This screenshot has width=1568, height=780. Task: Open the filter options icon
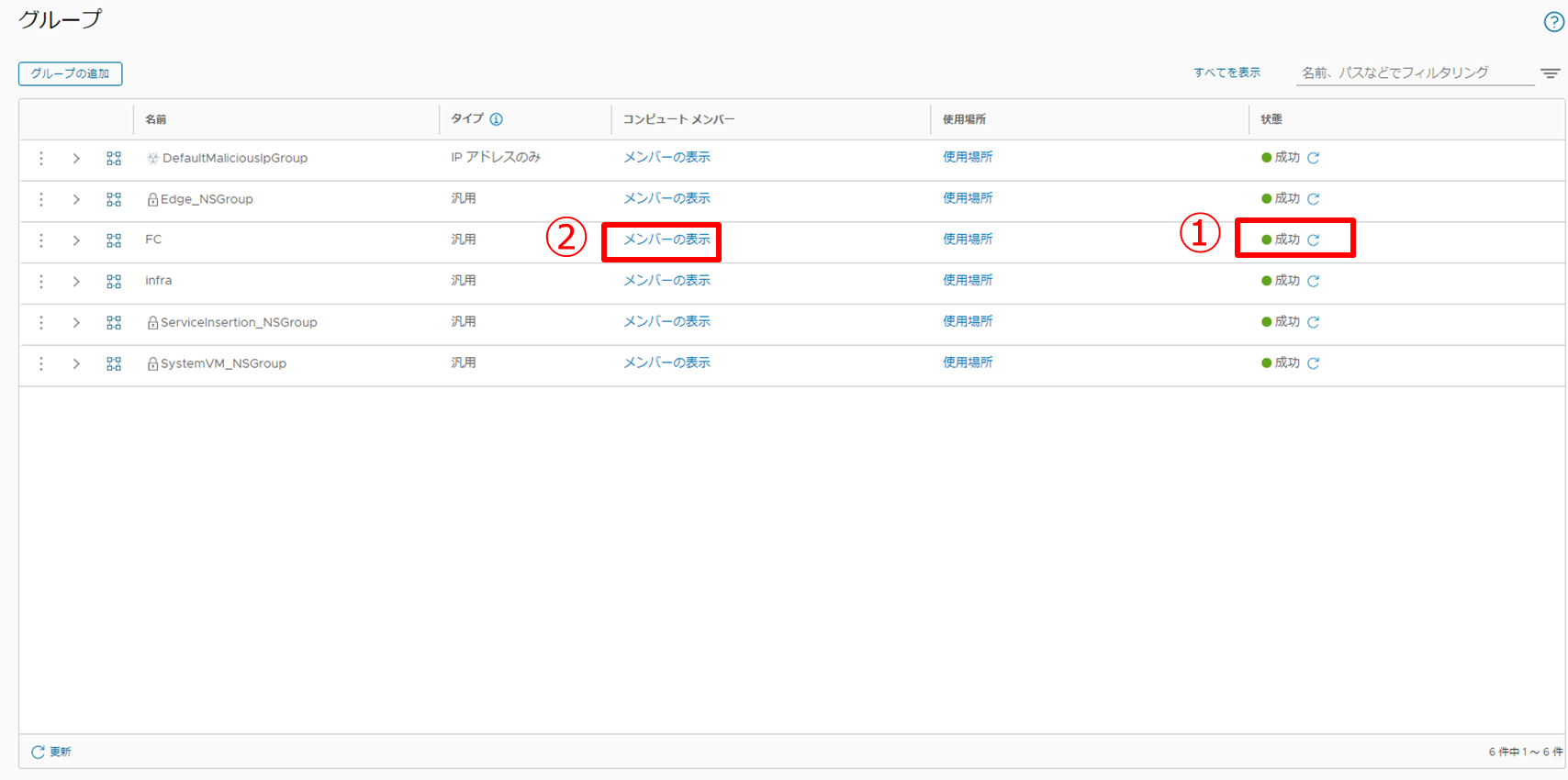point(1550,73)
